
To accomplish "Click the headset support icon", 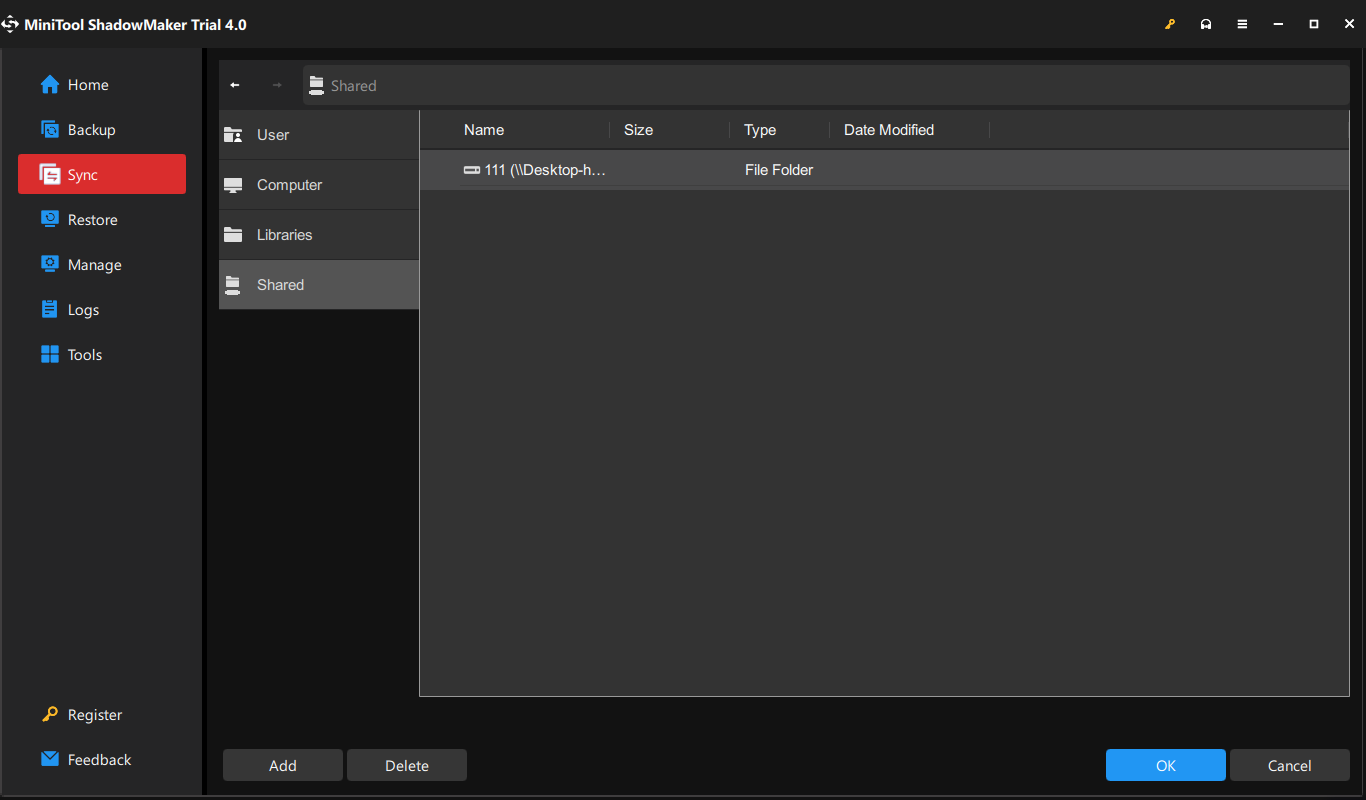I will [x=1206, y=24].
